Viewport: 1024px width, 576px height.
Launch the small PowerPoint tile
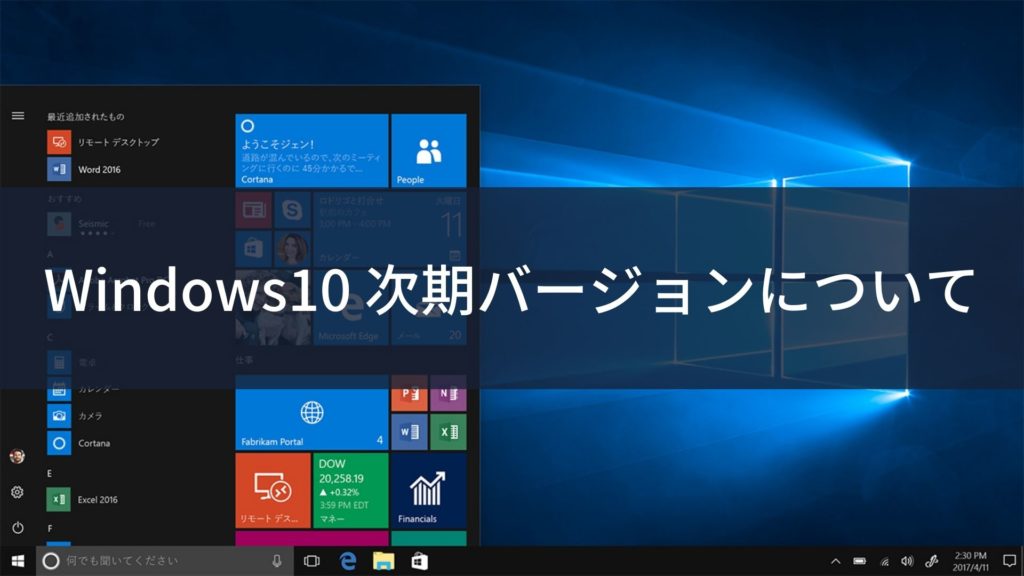409,394
